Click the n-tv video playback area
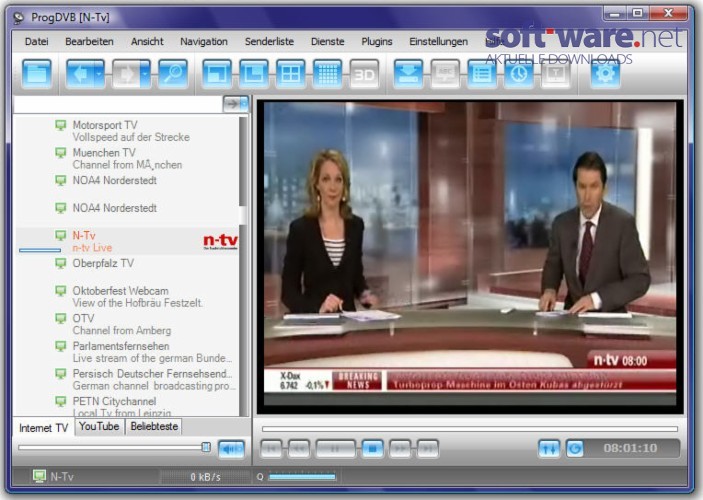Image resolution: width=703 pixels, height=500 pixels. 469,257
